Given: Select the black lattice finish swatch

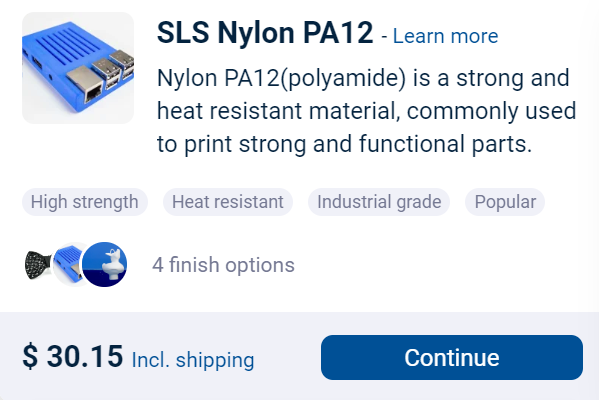Looking at the screenshot, I should [x=37, y=264].
